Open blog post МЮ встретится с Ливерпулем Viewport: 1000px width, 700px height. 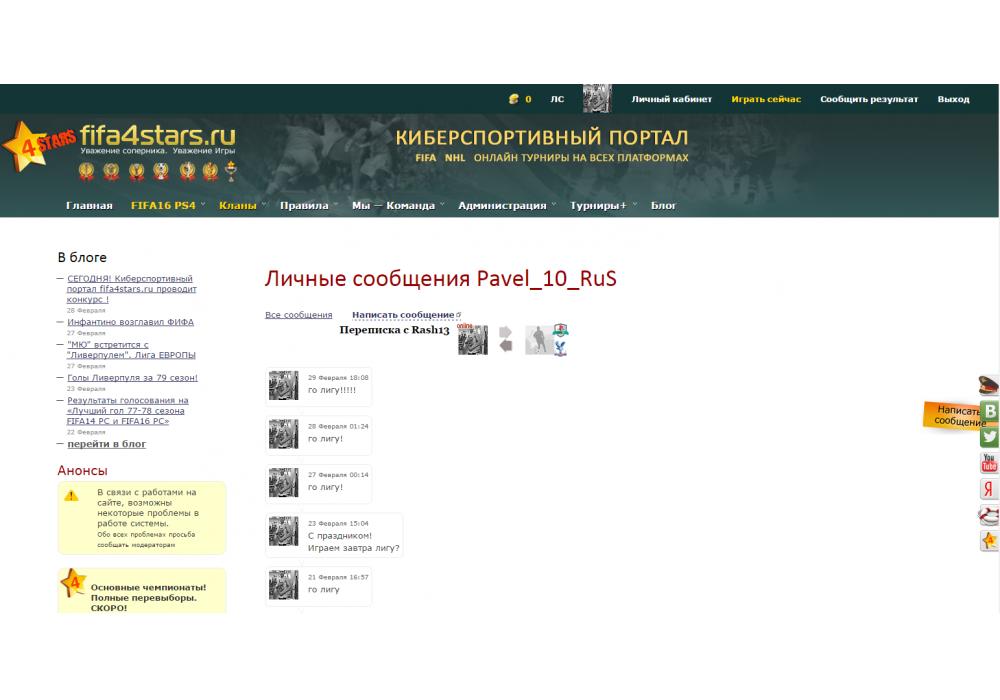[x=131, y=349]
